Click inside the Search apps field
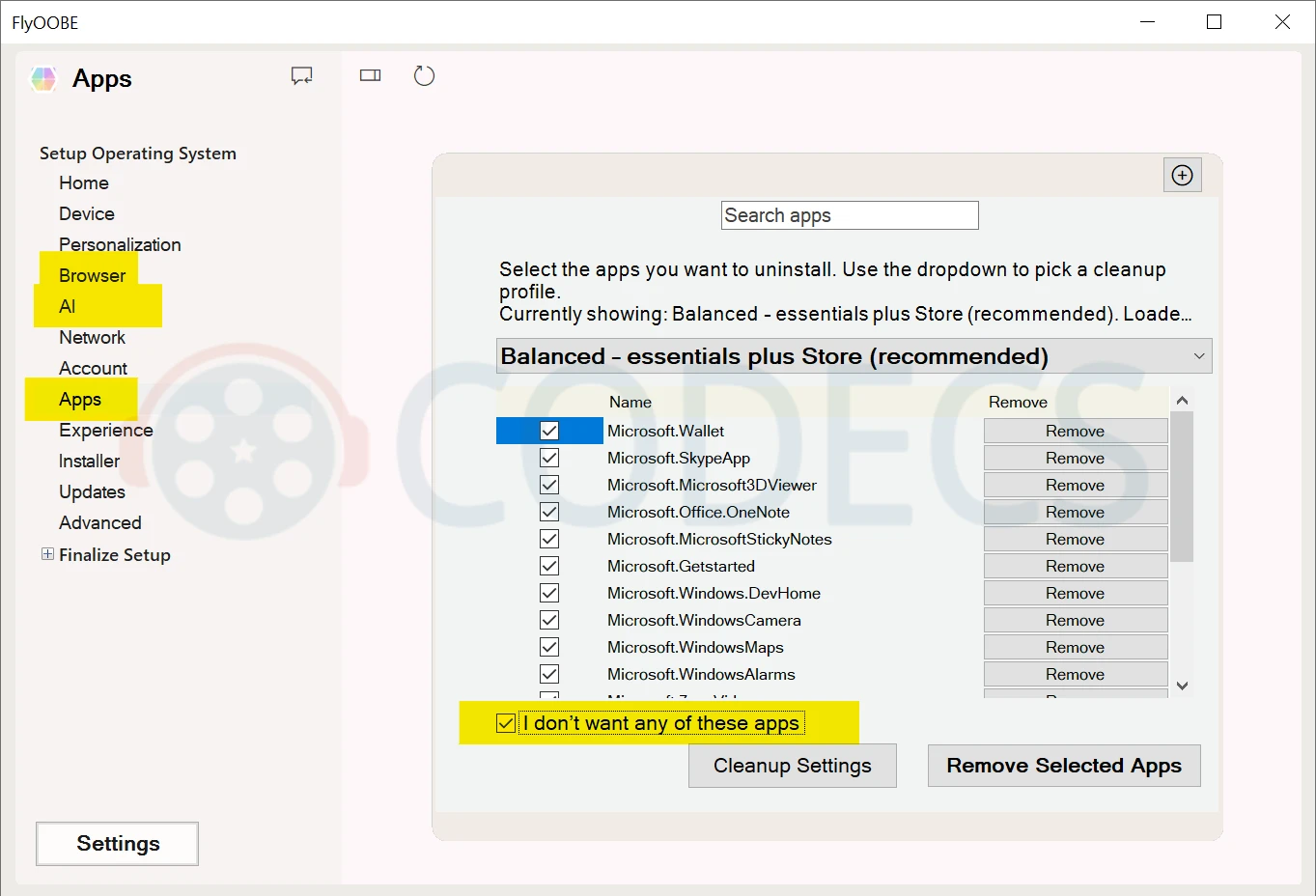The image size is (1316, 896). click(849, 214)
